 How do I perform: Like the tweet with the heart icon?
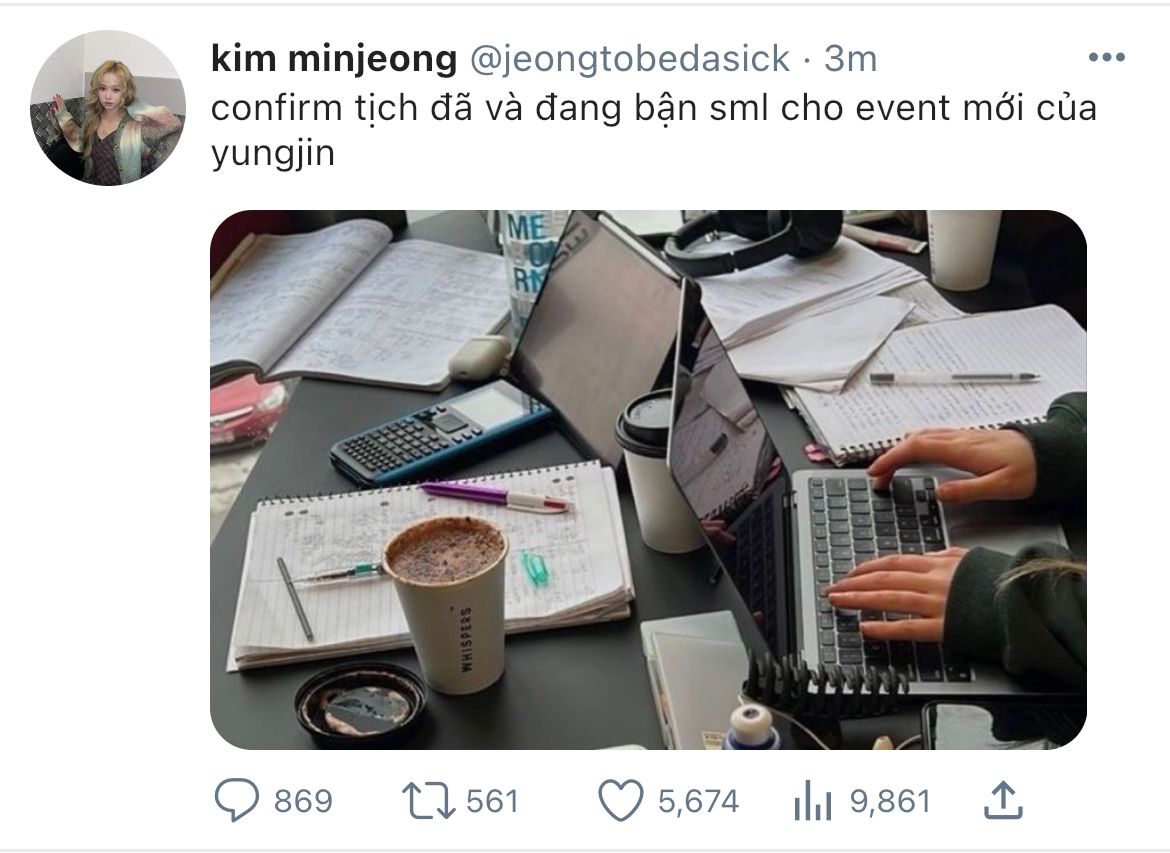coord(621,800)
